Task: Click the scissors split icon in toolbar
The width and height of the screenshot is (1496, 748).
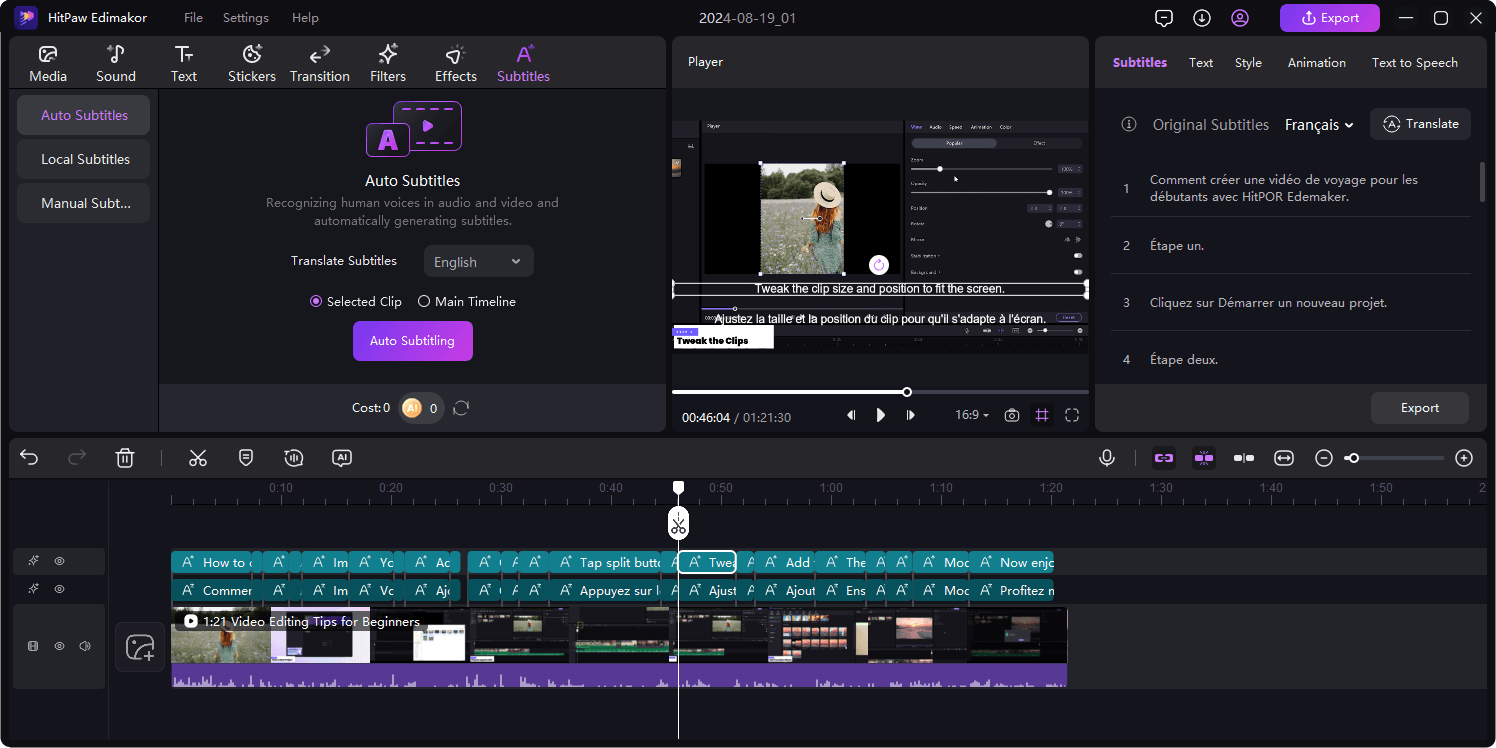Action: point(198,458)
